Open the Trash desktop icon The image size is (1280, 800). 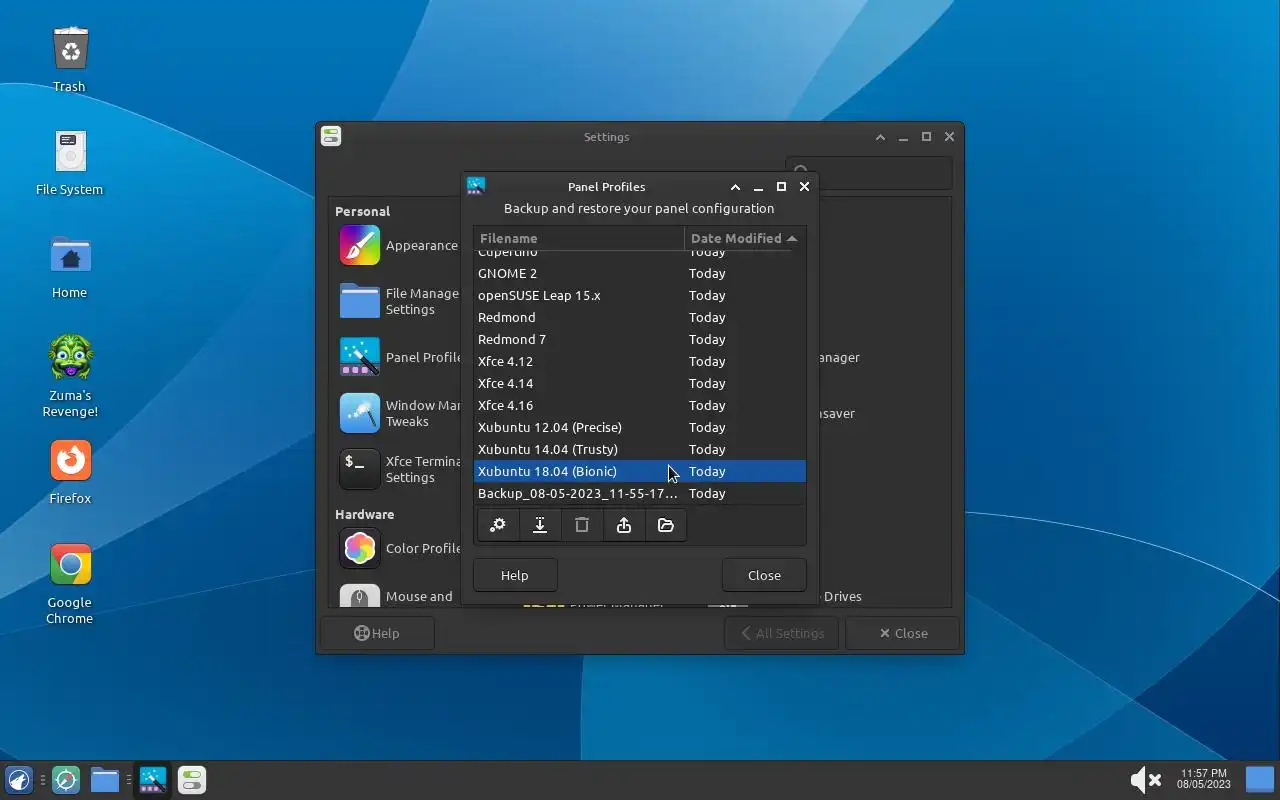(x=70, y=59)
